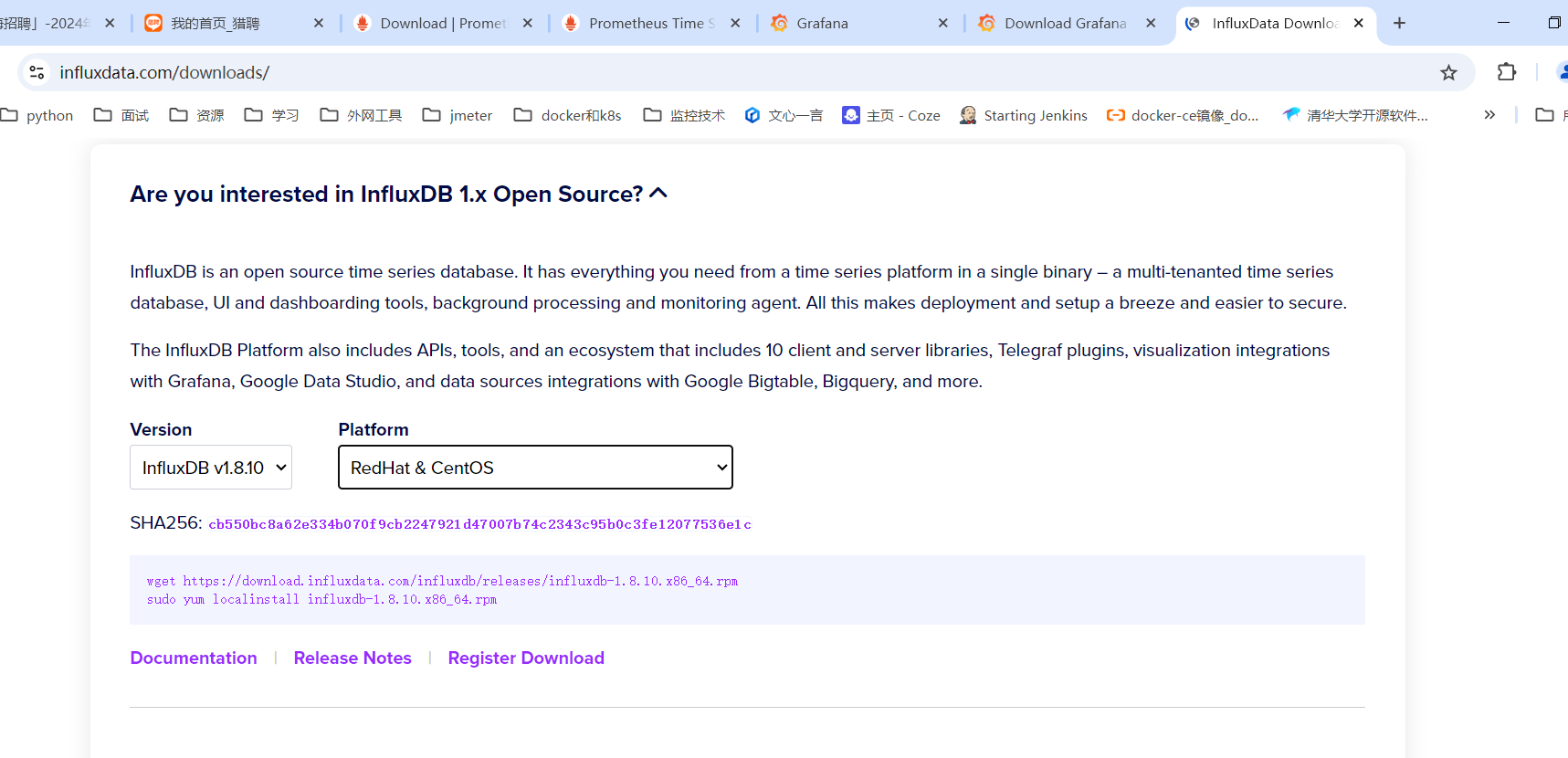Close the InfluxData Downloads tab
The width and height of the screenshot is (1568, 758).
click(x=1358, y=23)
